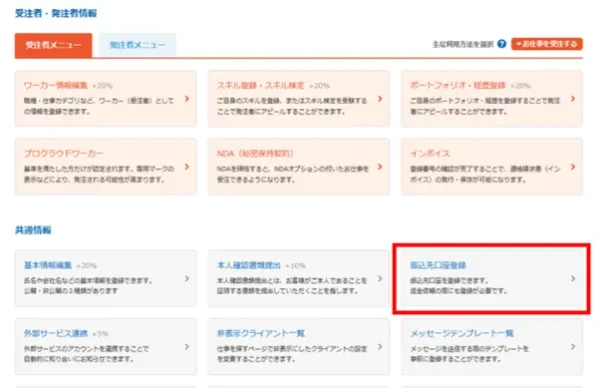Click the chevron on 基本情報編集 card
Image resolution: width=600 pixels, height=388 pixels.
click(x=187, y=279)
